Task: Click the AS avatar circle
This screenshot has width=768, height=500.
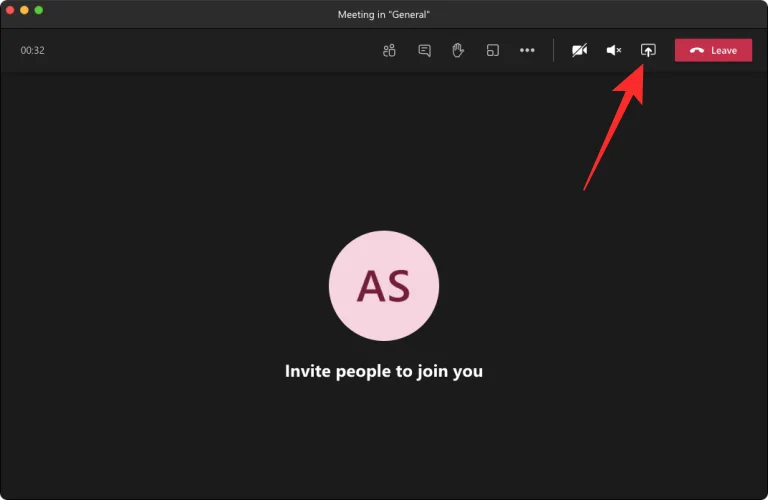Action: click(384, 286)
